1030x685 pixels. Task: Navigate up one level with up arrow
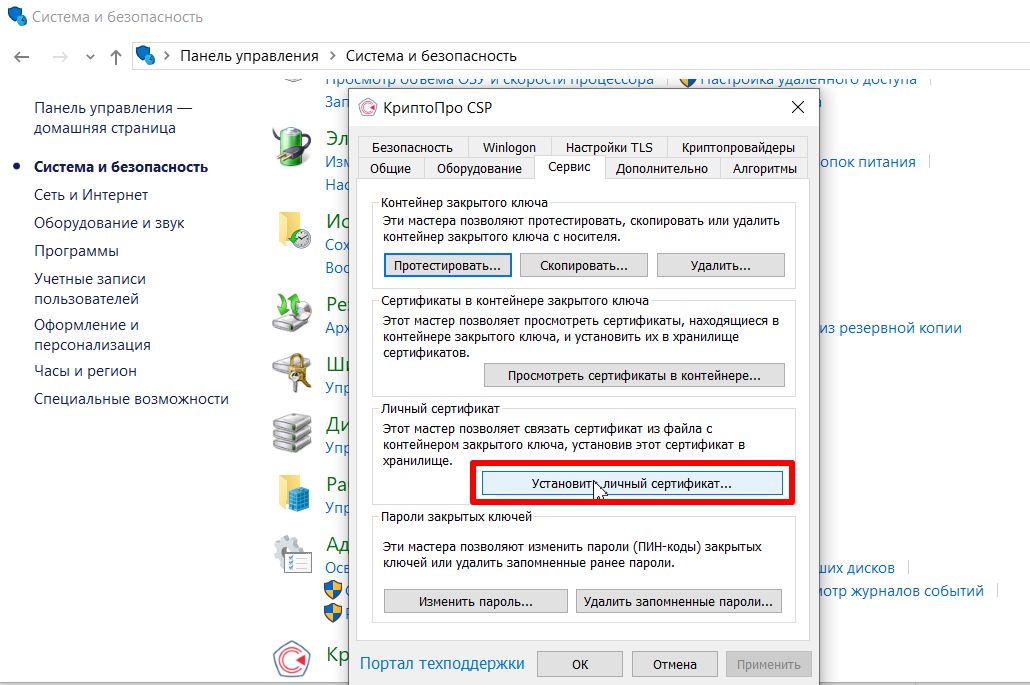(x=115, y=57)
